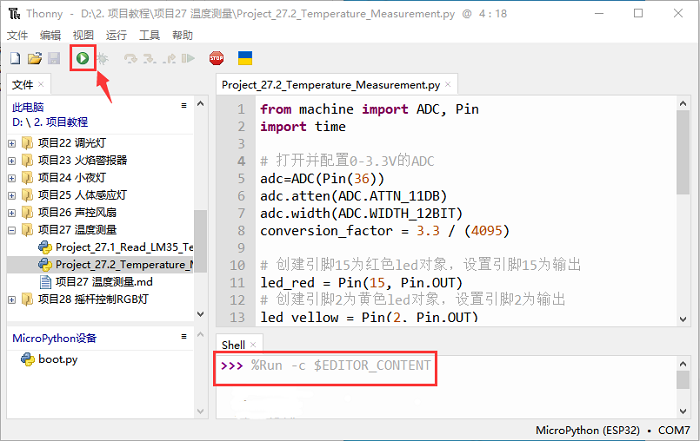Open the MicroPython设备 panel menu

[183, 337]
